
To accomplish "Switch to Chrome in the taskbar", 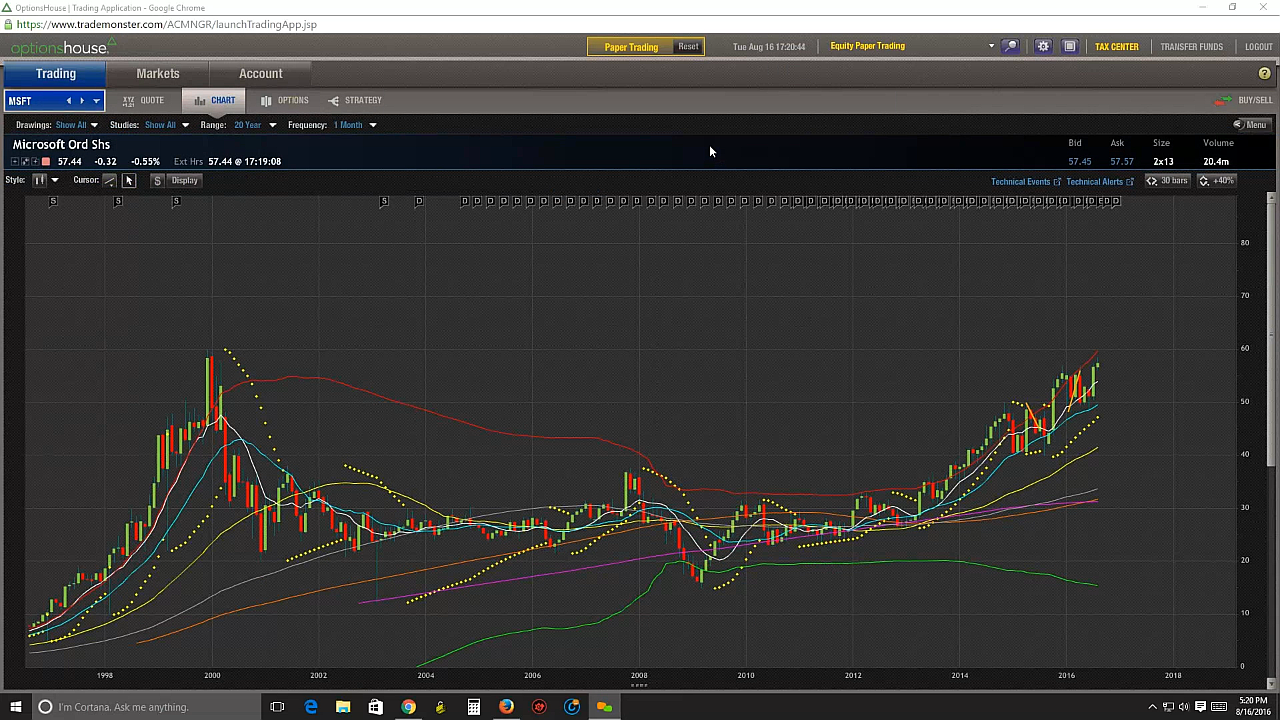I will [x=408, y=707].
